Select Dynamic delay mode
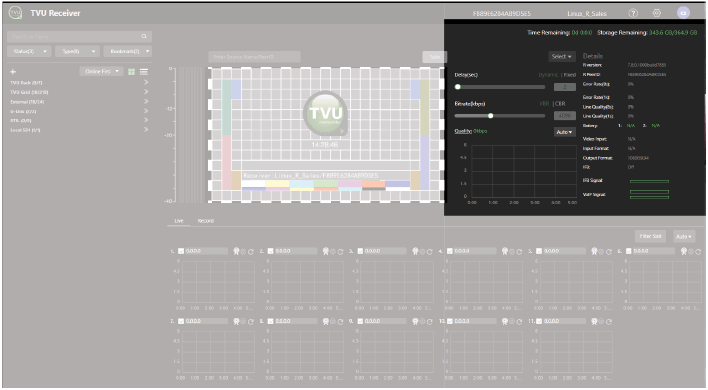The image size is (708, 390). tap(549, 75)
